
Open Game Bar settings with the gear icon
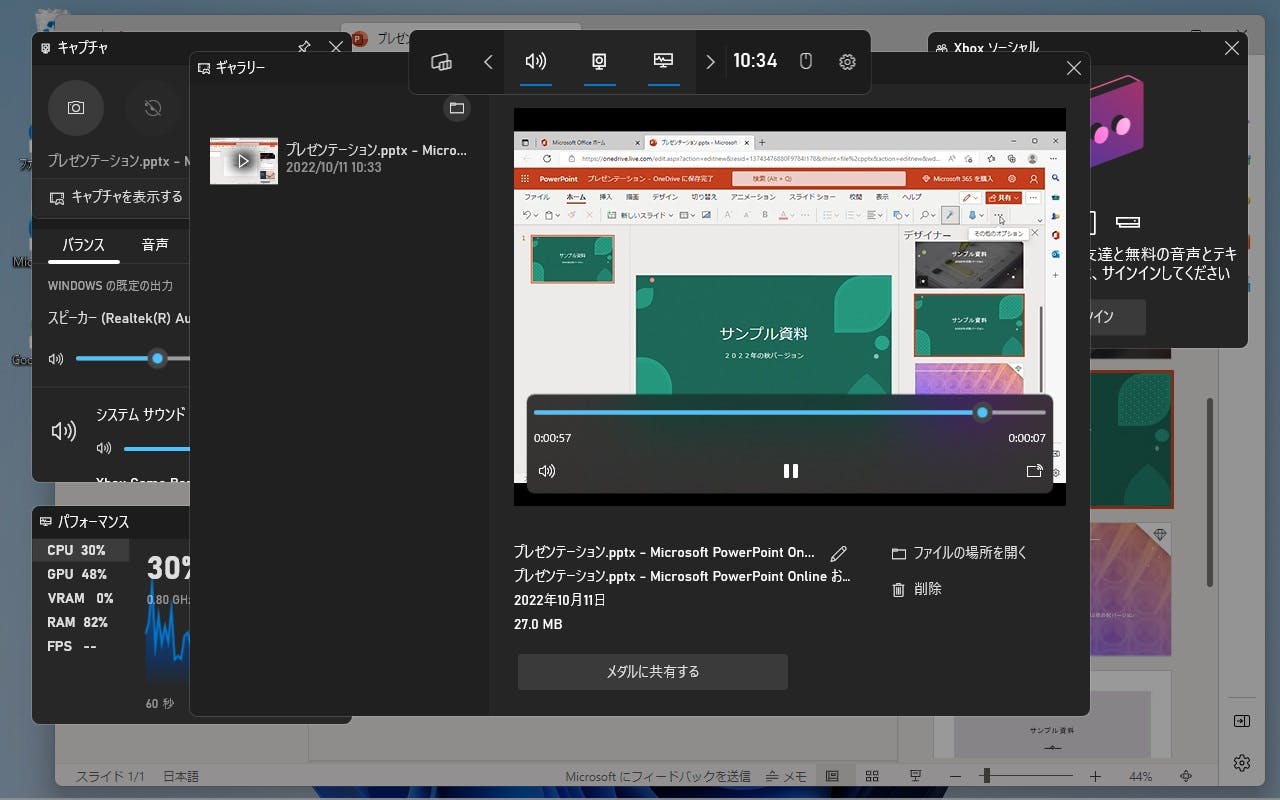847,61
